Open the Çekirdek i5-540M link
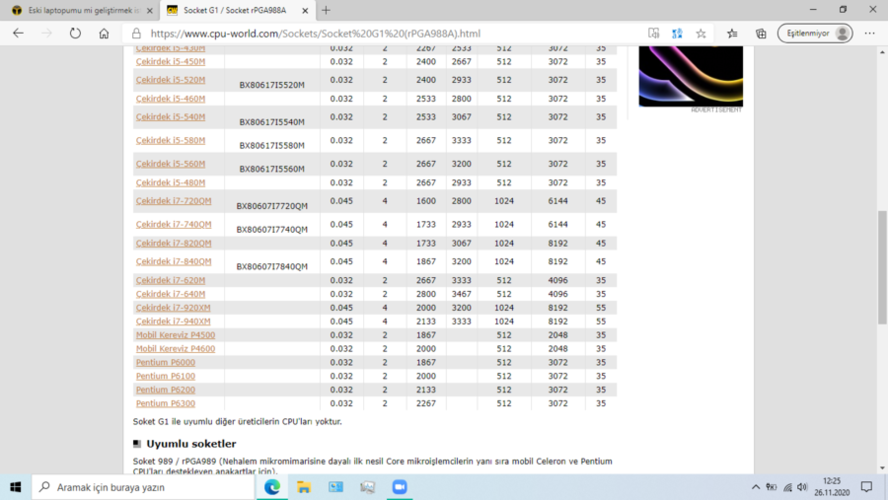The height and width of the screenshot is (500, 888). (170, 117)
